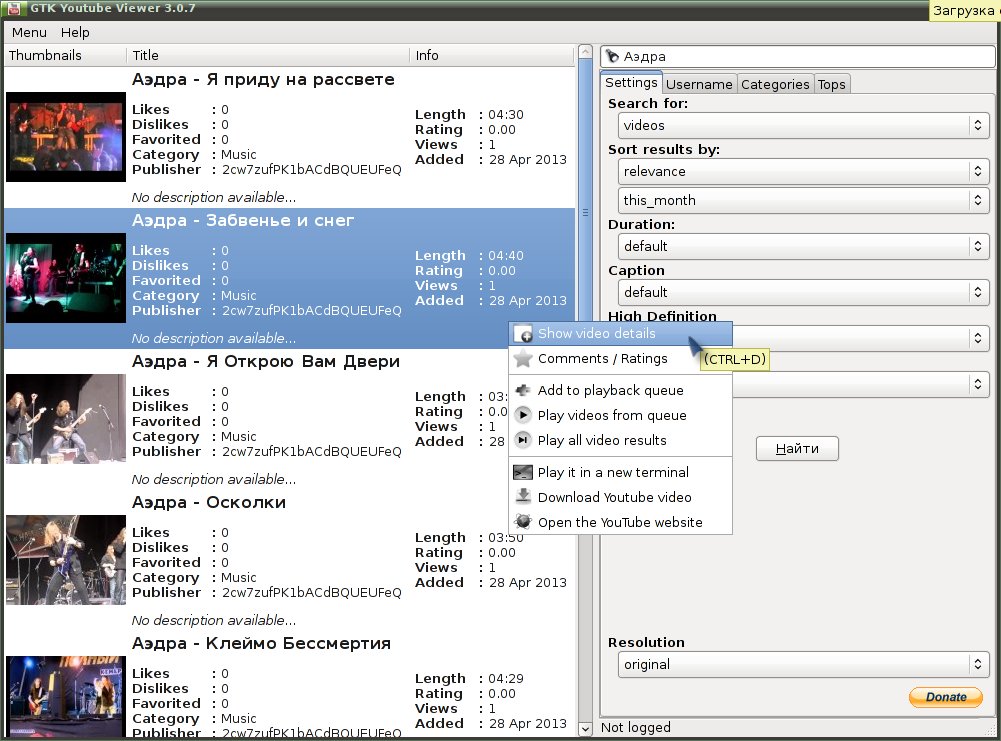The width and height of the screenshot is (1001, 741).
Task: Click the terminal icon for Play it in a new terminal
Action: coord(523,472)
